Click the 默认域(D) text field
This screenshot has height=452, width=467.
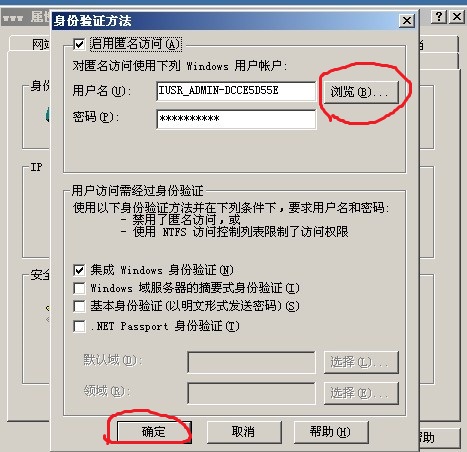251,362
